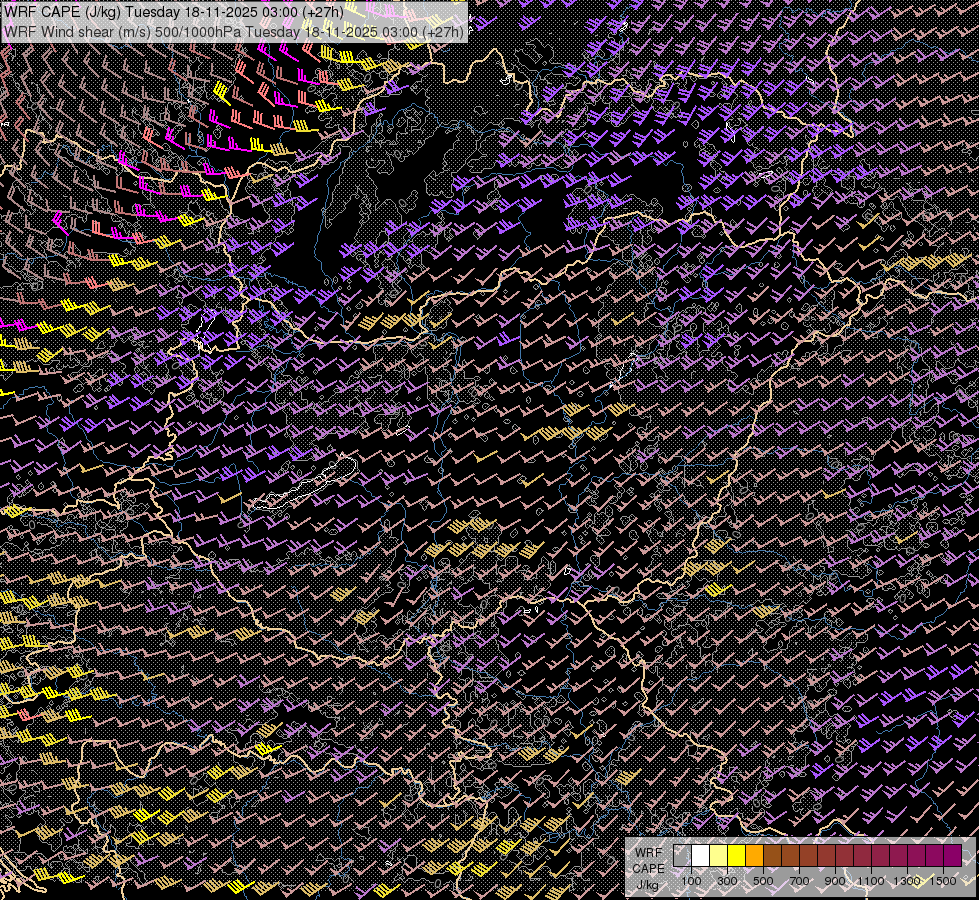Click the legend label "500"
Screen dimensions: 979x900
tap(763, 881)
